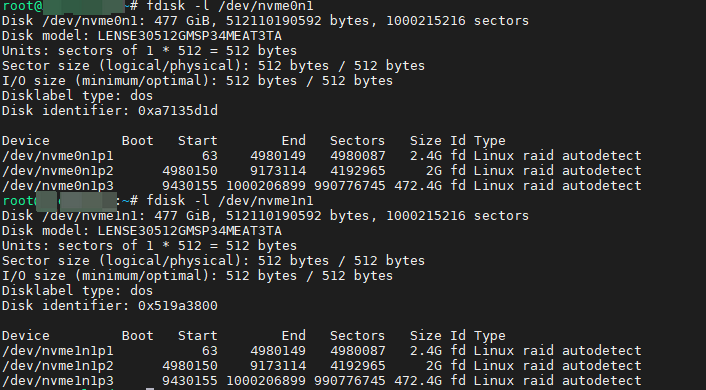This screenshot has width=706, height=390.
Task: Click the /dev/nvme0n1p2 device entry
Action: 58,171
